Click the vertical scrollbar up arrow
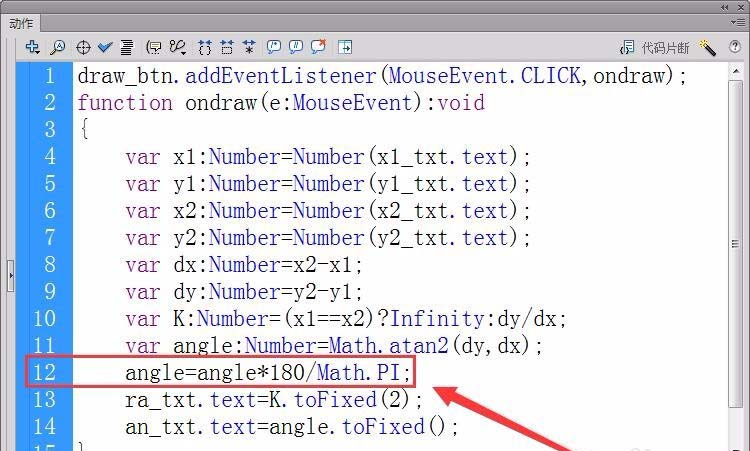The image size is (750, 451). [735, 71]
